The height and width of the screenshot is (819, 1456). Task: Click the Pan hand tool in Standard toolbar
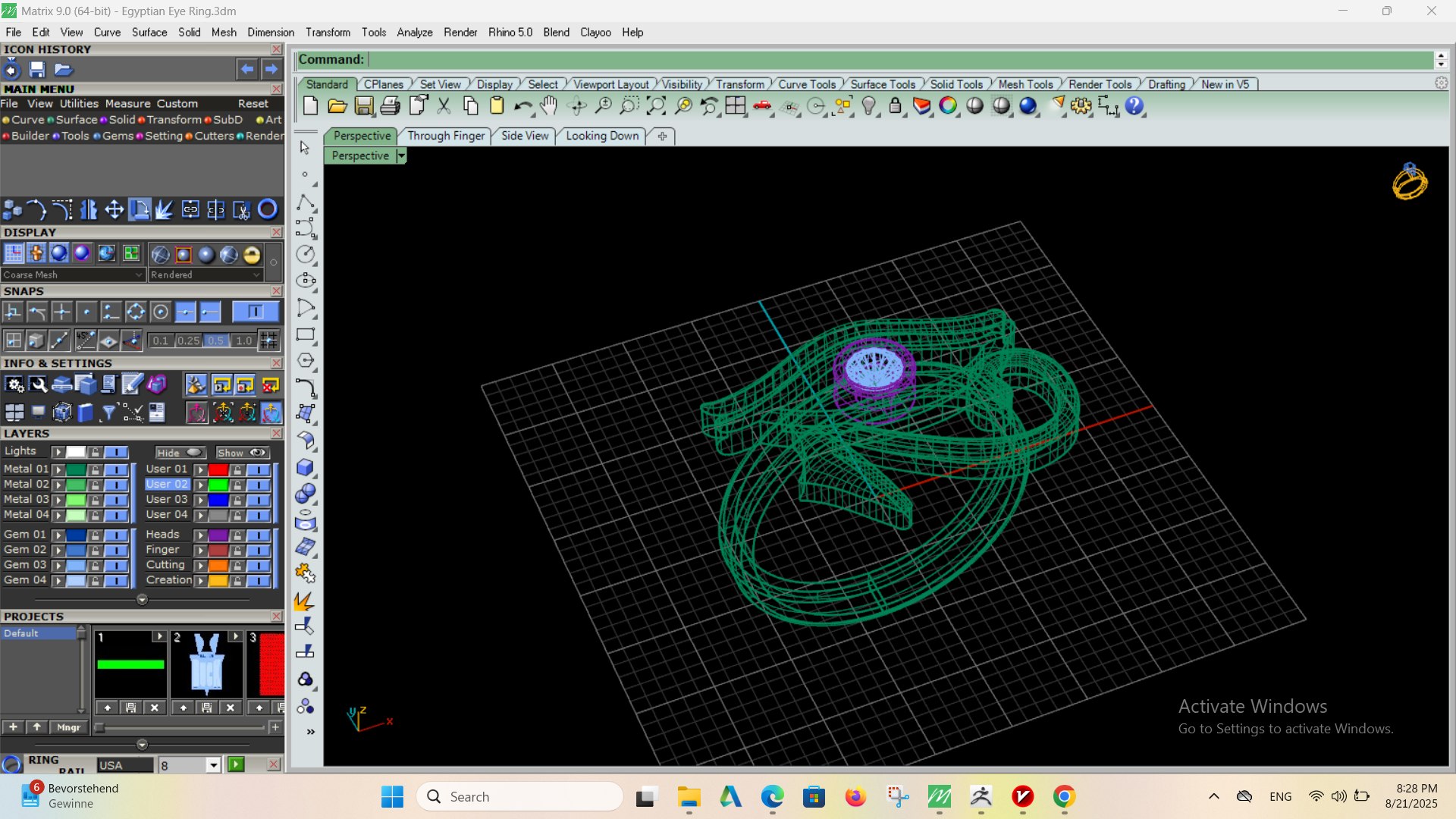549,106
